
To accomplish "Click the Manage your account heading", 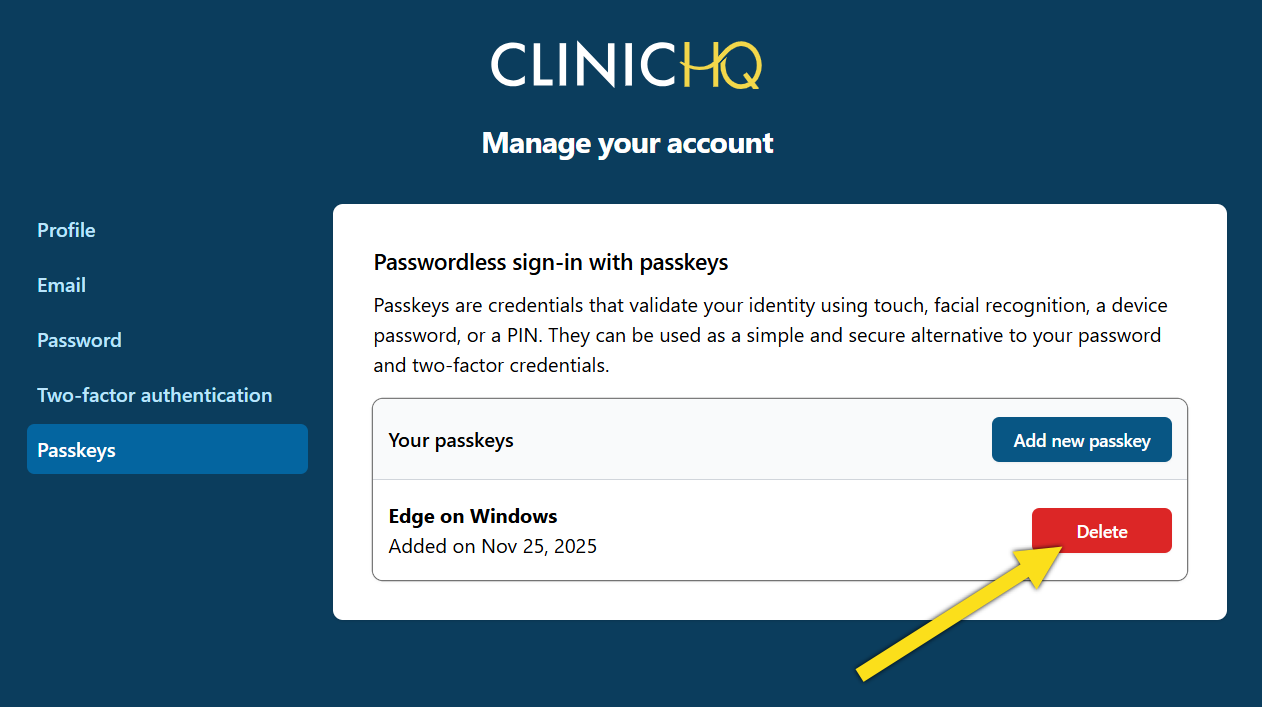I will (x=627, y=143).
